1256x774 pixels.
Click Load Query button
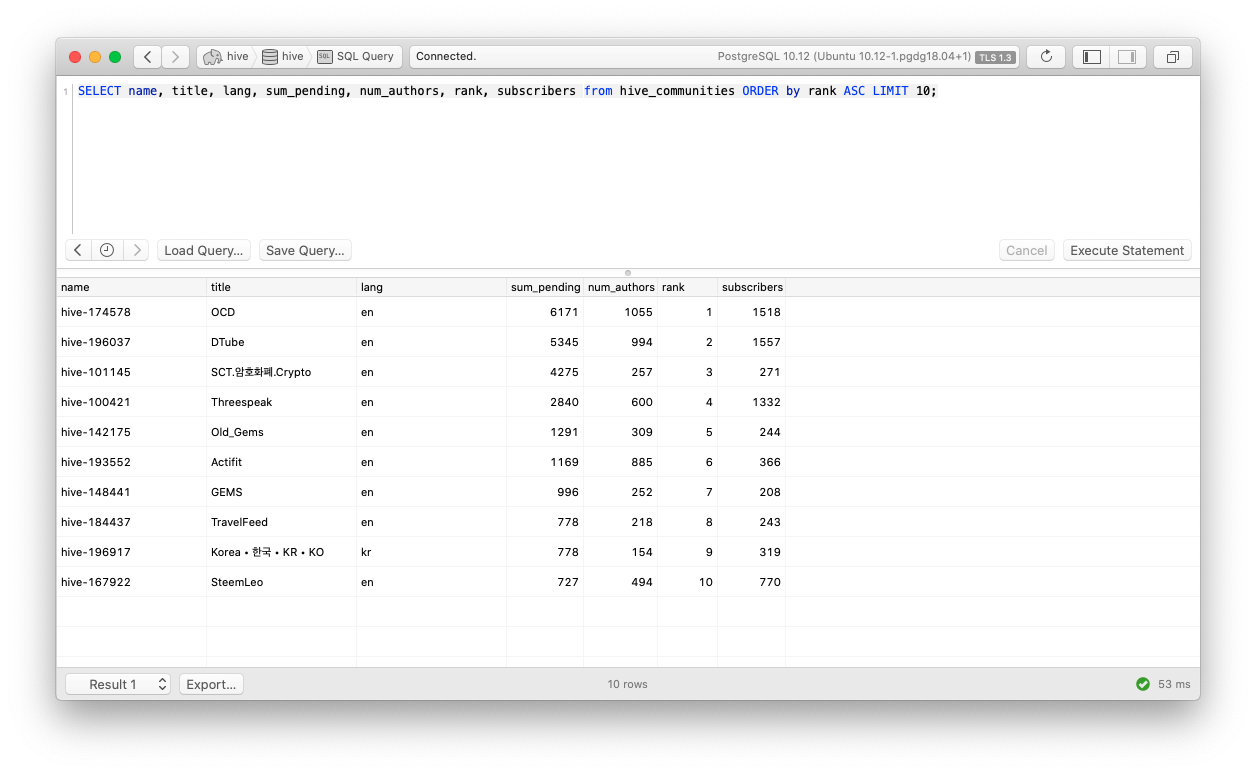(204, 250)
